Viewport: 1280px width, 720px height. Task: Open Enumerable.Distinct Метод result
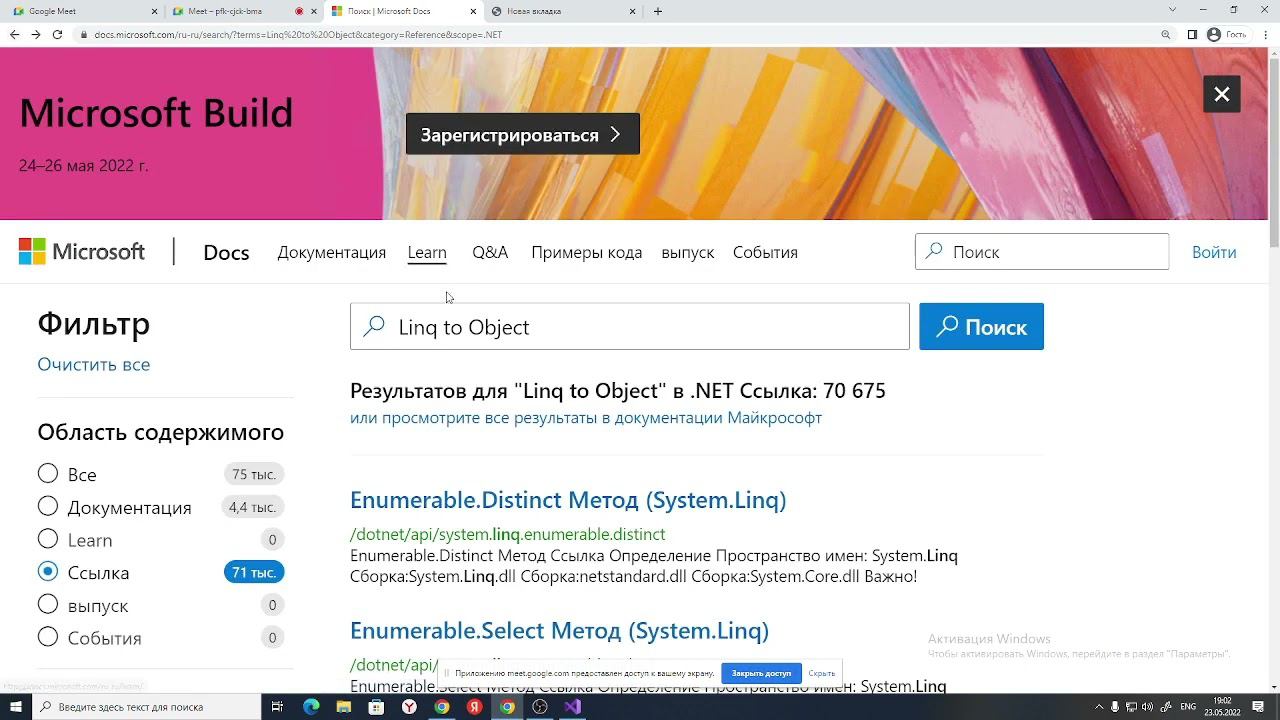pyautogui.click(x=568, y=500)
